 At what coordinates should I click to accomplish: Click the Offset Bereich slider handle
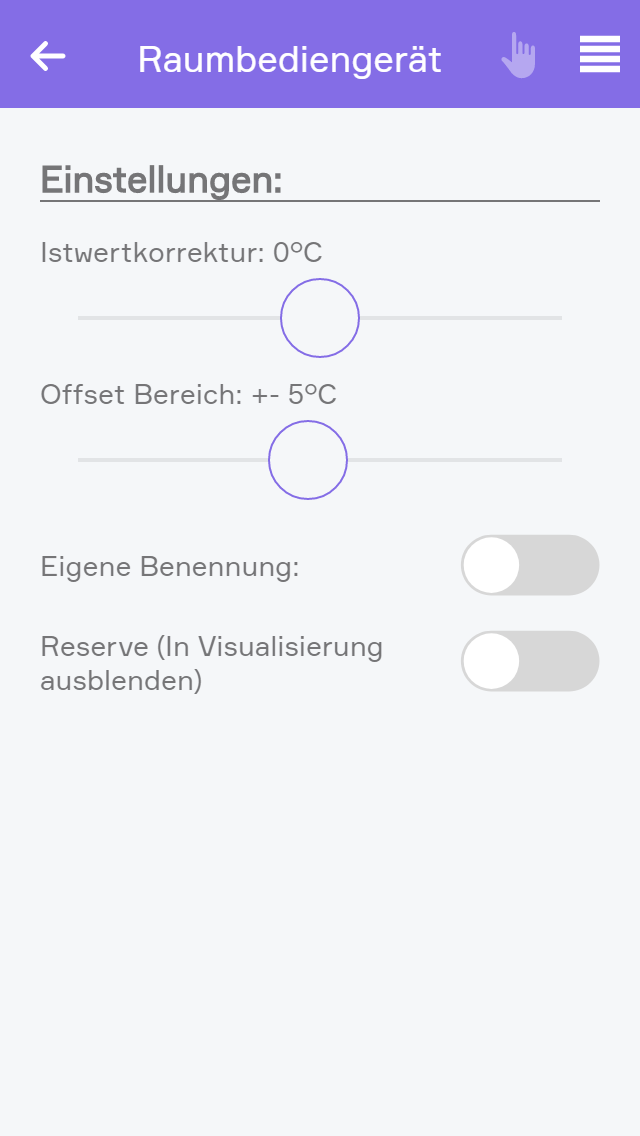[x=308, y=460]
